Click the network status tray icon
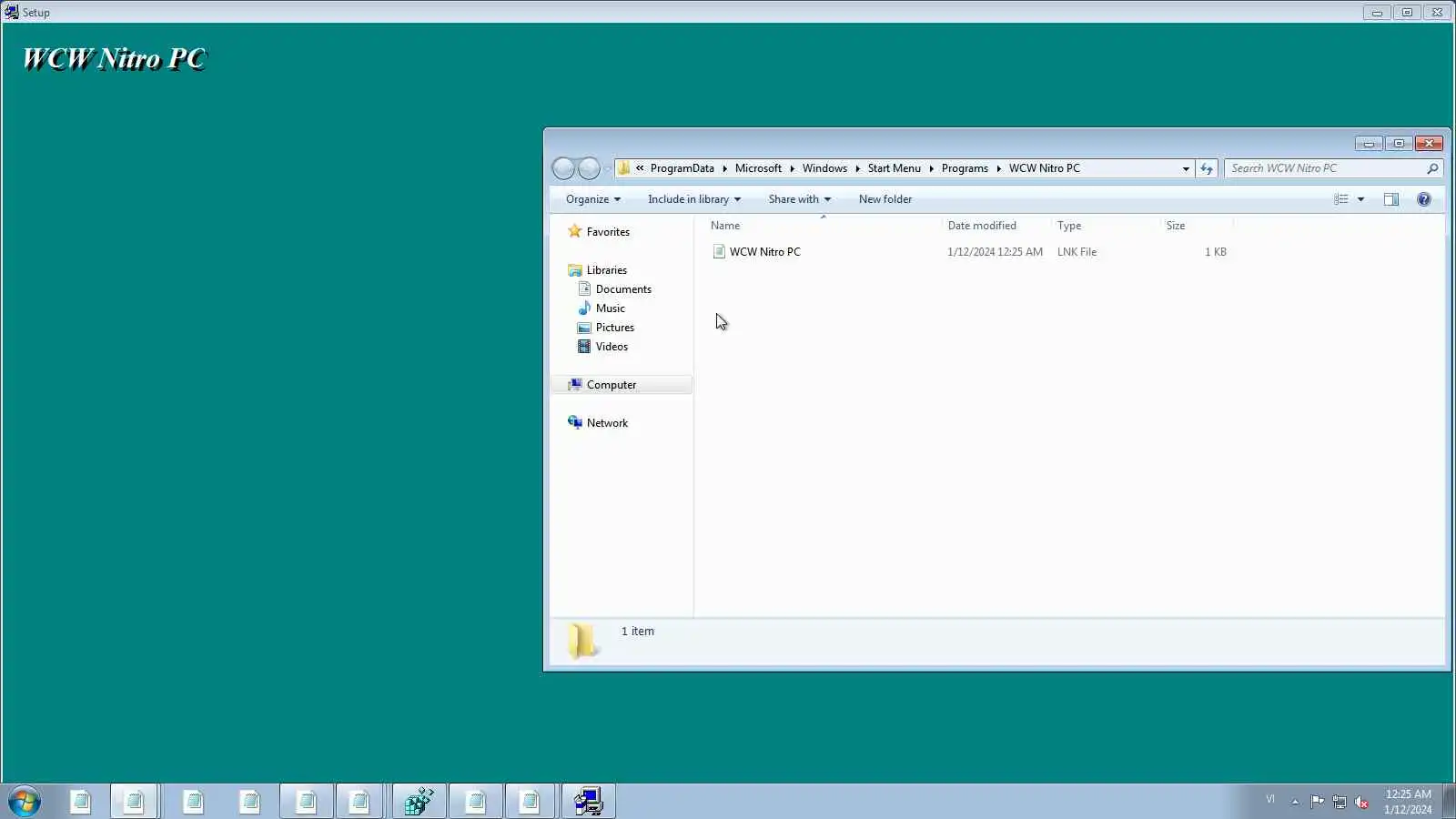Image resolution: width=1456 pixels, height=819 pixels. 1340,802
